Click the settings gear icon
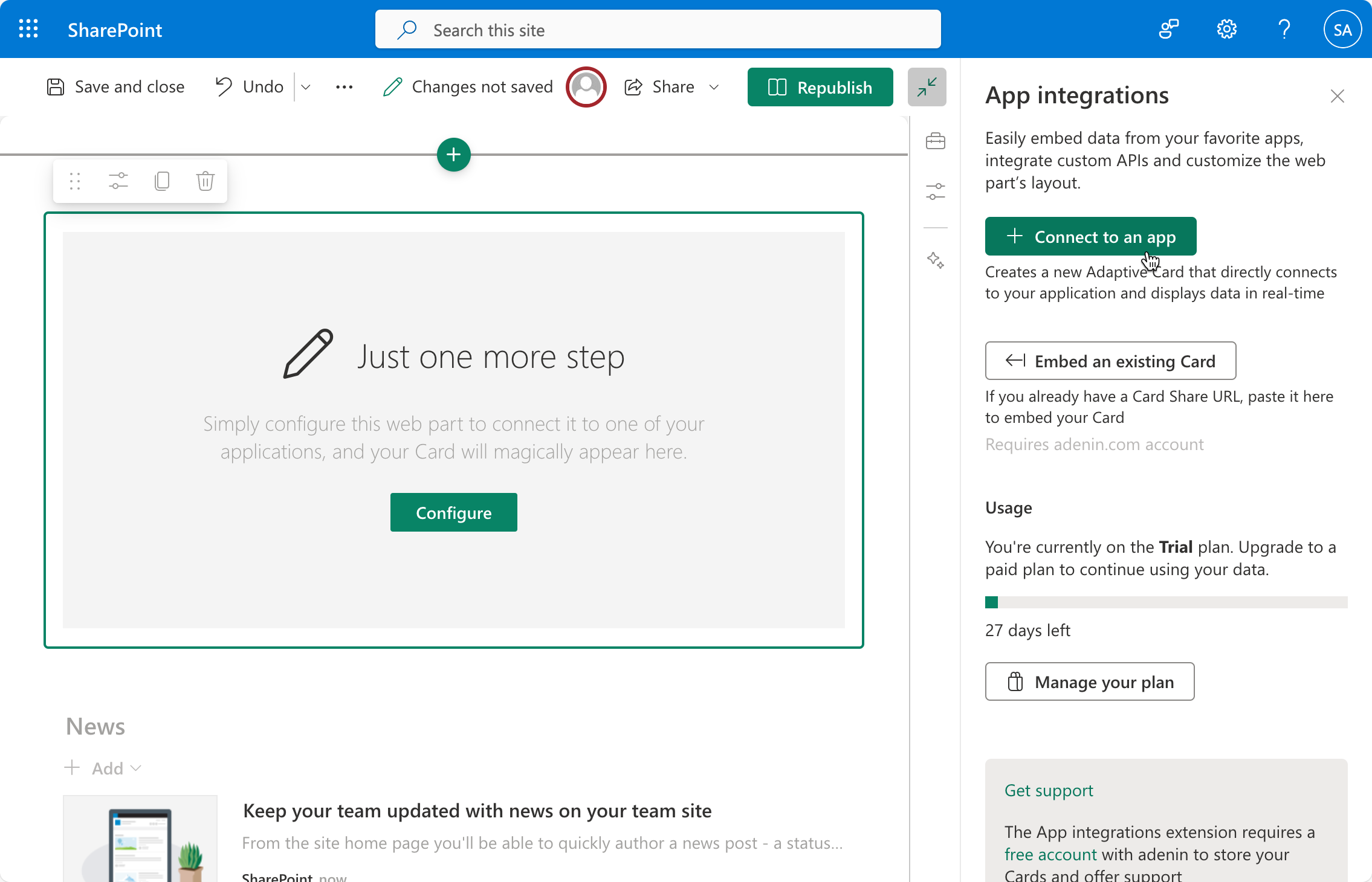1372x882 pixels. 1226,29
